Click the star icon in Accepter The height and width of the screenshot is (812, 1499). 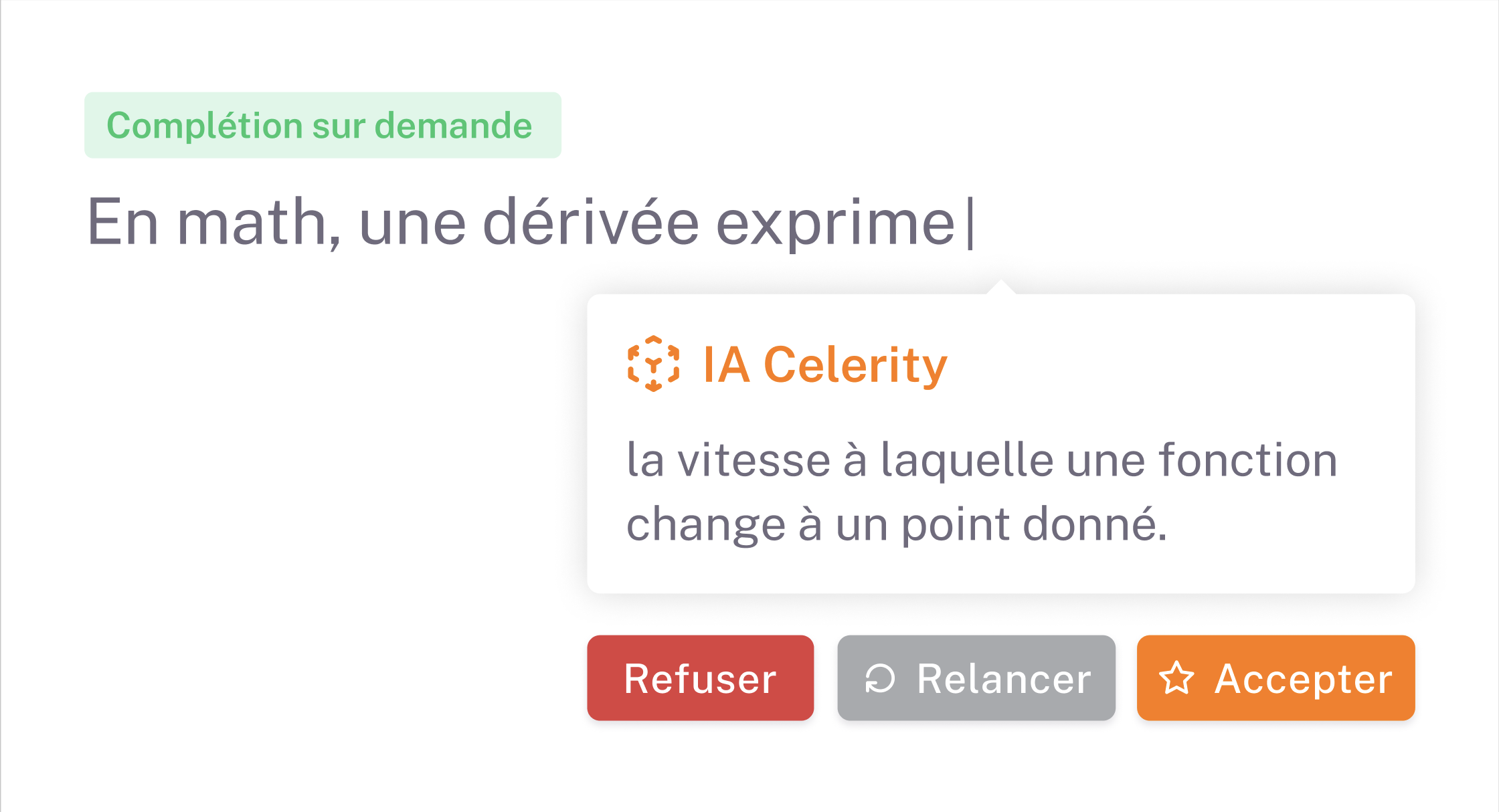[x=1176, y=679]
